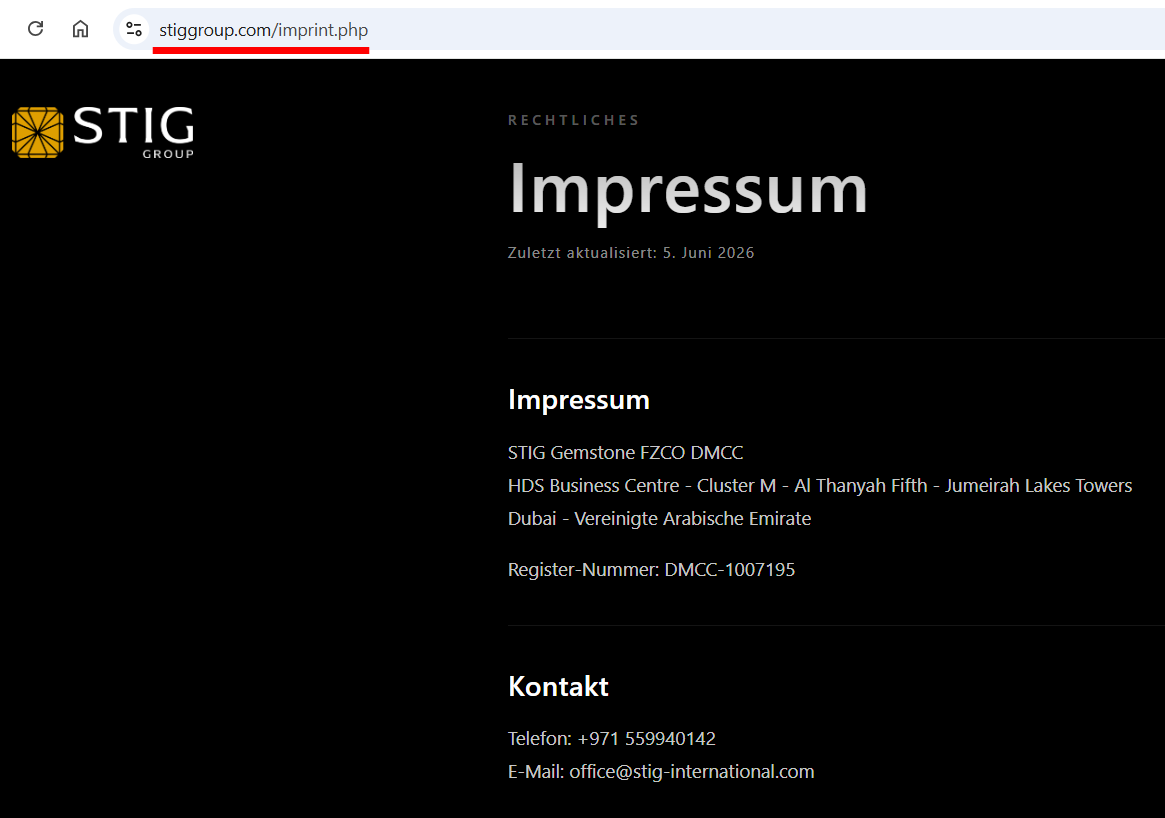Image resolution: width=1165 pixels, height=818 pixels.
Task: Select 'Dubai - Vereinigte Arabische Emirate' line
Action: [x=659, y=519]
